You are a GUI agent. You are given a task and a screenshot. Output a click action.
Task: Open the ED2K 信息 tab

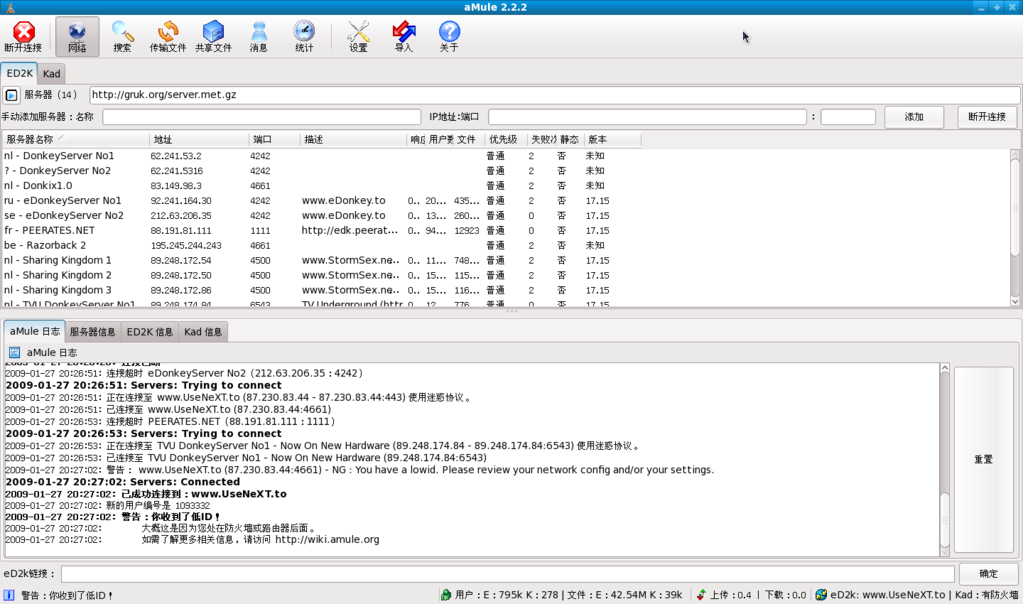click(149, 332)
